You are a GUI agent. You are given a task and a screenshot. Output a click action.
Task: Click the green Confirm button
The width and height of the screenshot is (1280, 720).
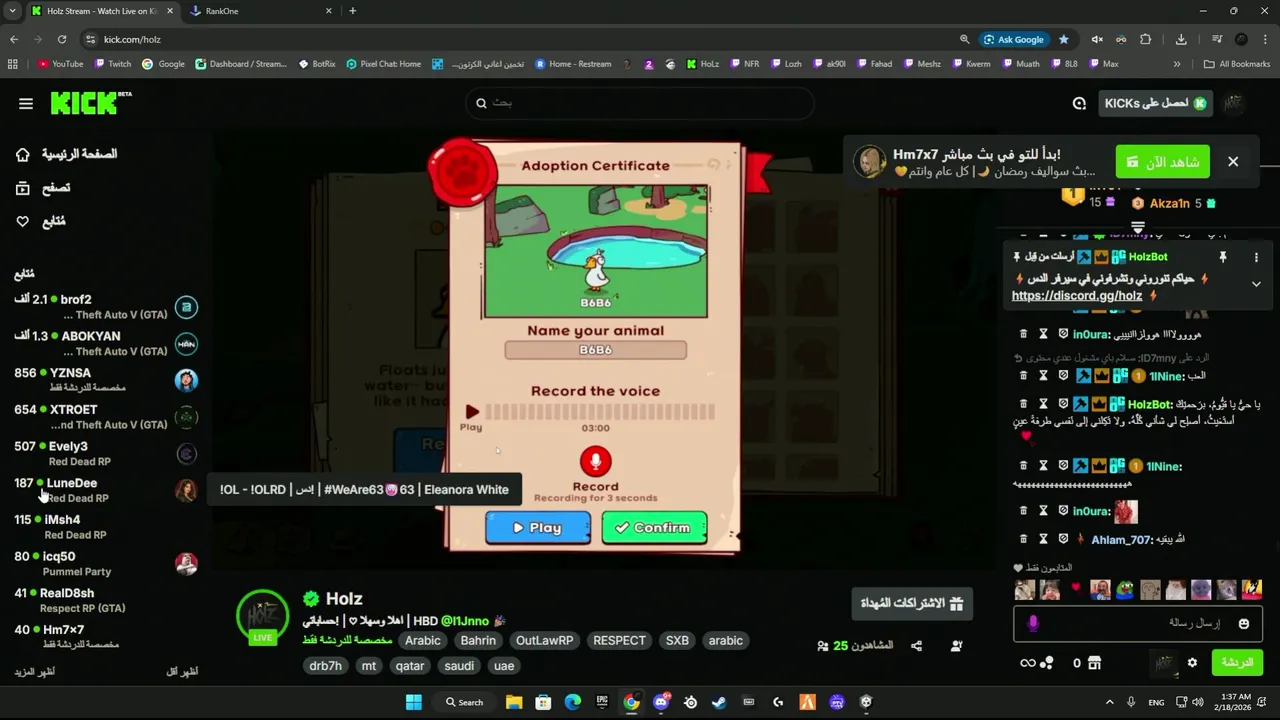click(x=654, y=528)
